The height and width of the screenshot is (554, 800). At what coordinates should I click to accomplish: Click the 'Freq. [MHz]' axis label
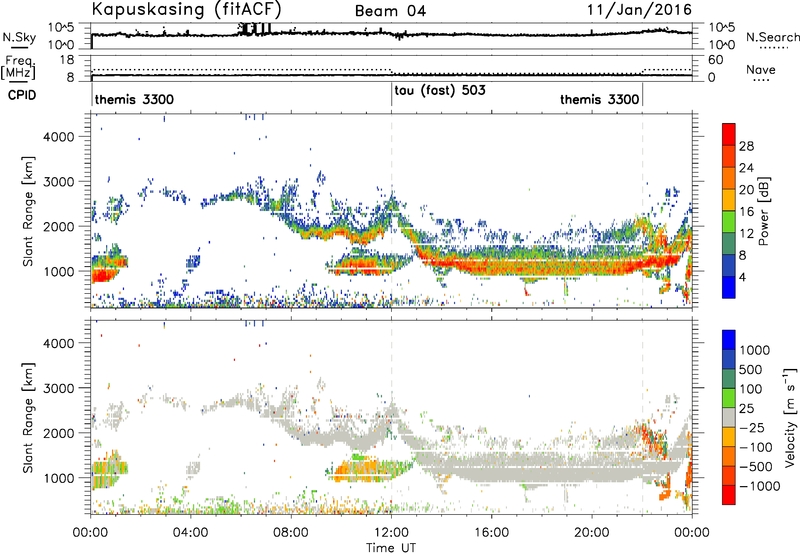[x=18, y=67]
